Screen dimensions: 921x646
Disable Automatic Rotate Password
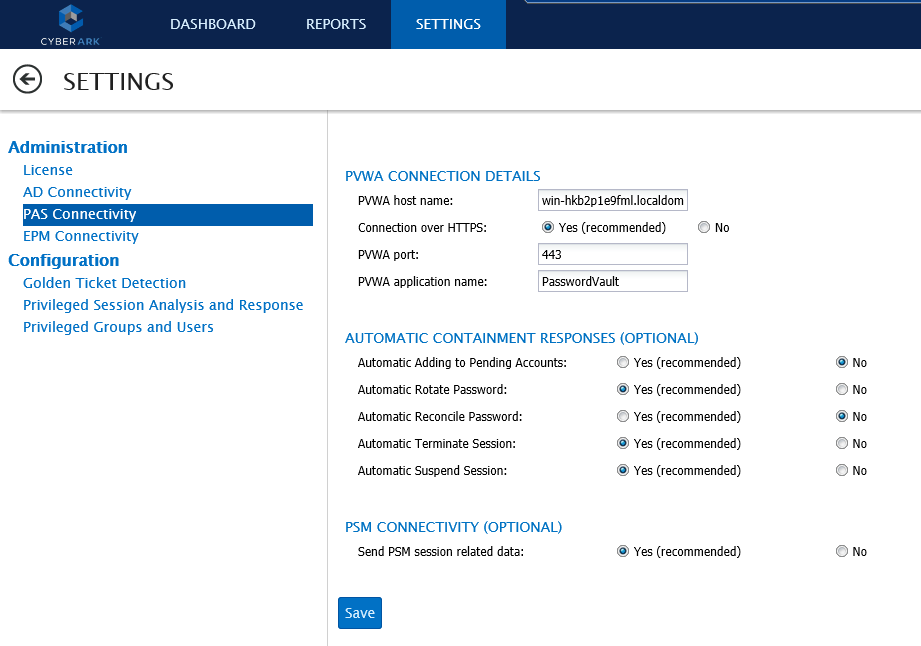point(841,389)
